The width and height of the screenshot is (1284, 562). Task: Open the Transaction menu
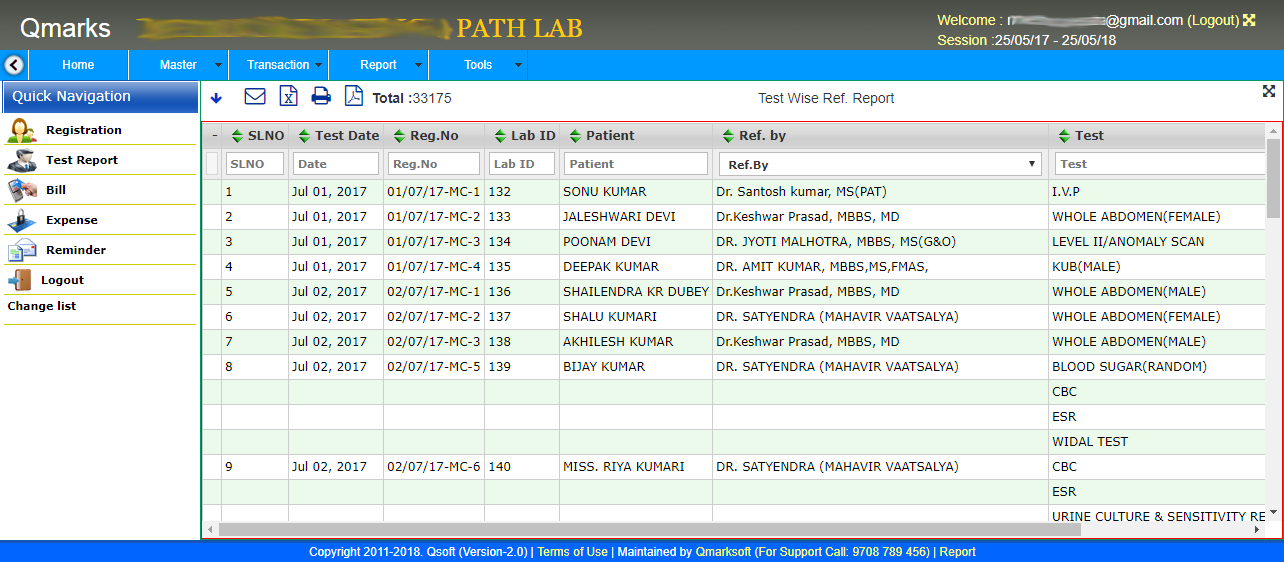(x=278, y=65)
